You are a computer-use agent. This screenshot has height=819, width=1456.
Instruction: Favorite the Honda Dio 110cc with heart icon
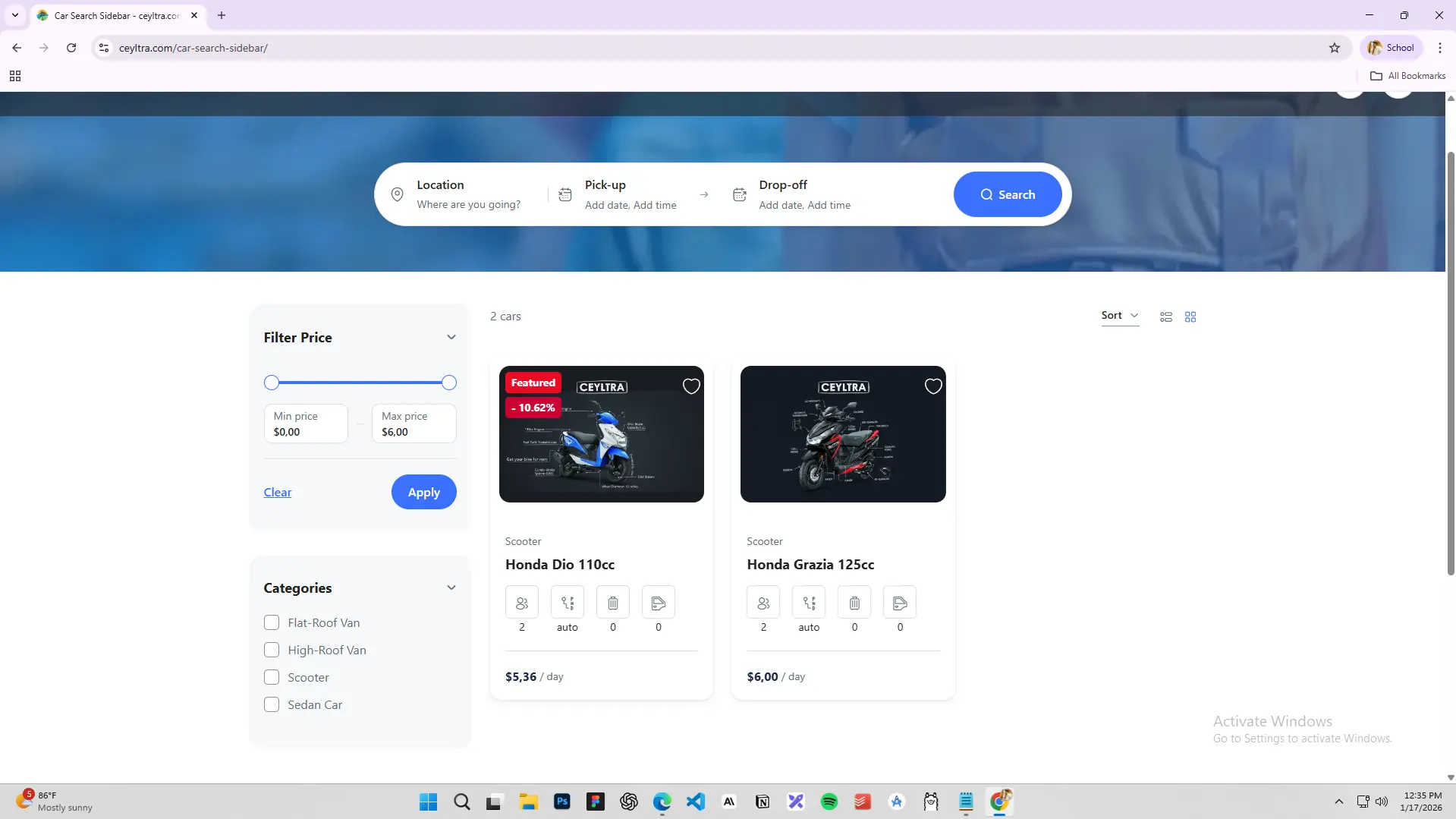tap(691, 386)
